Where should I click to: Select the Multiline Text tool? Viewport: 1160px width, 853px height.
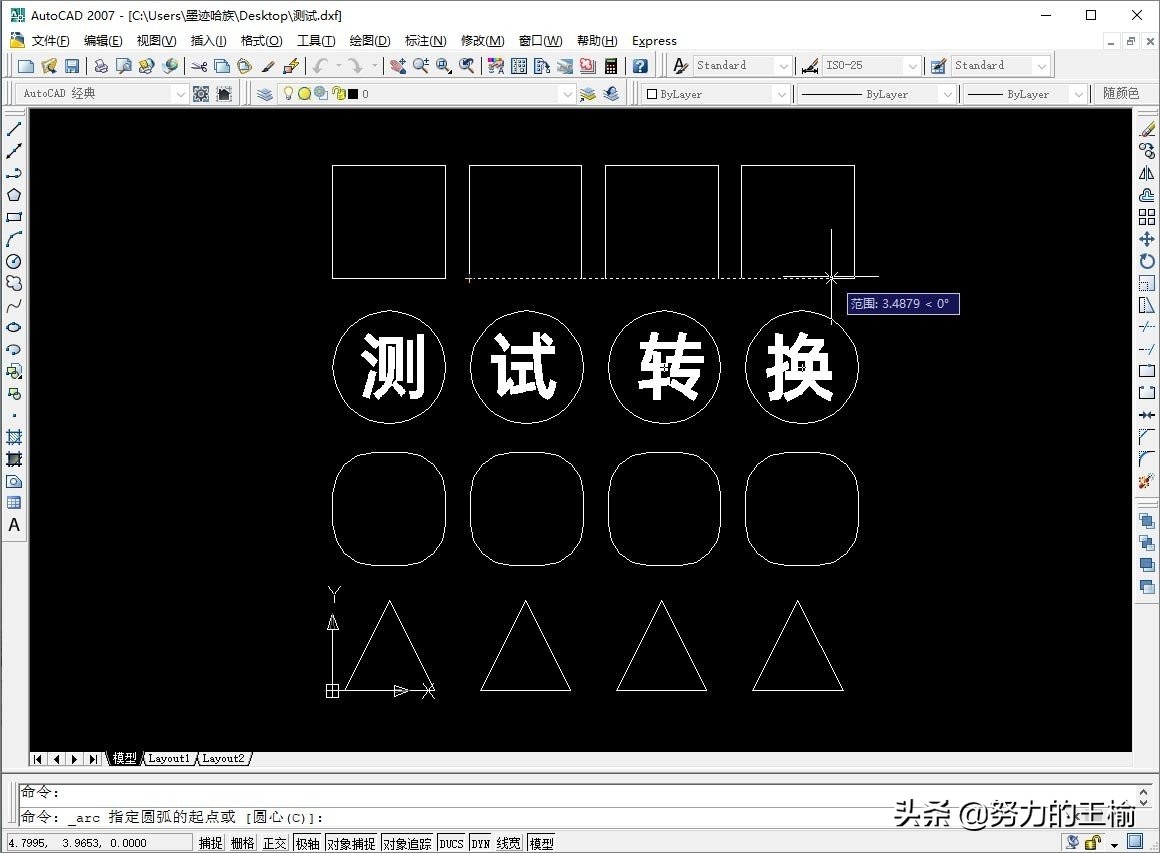pos(13,525)
